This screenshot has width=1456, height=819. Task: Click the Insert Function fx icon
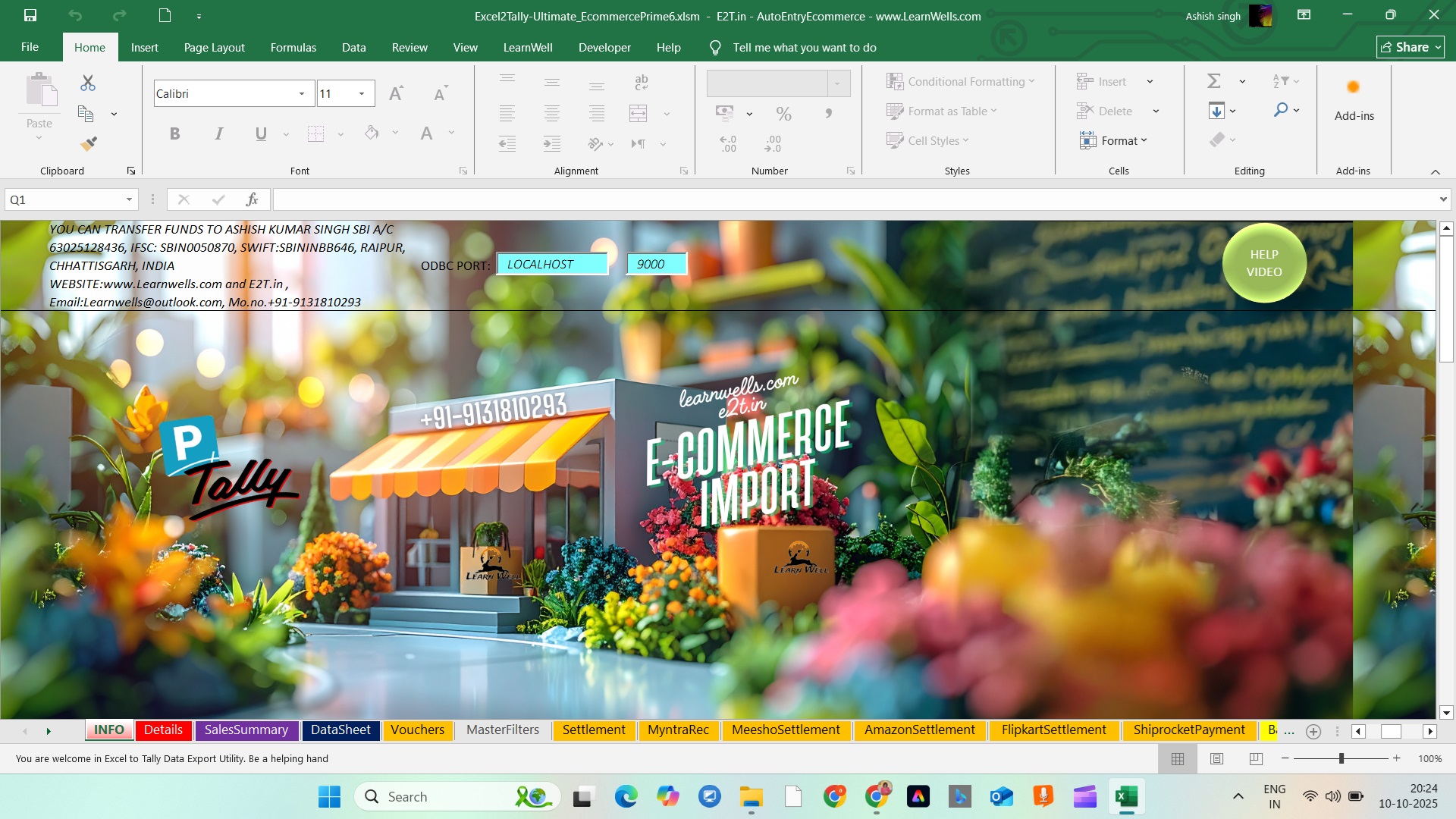coord(252,199)
